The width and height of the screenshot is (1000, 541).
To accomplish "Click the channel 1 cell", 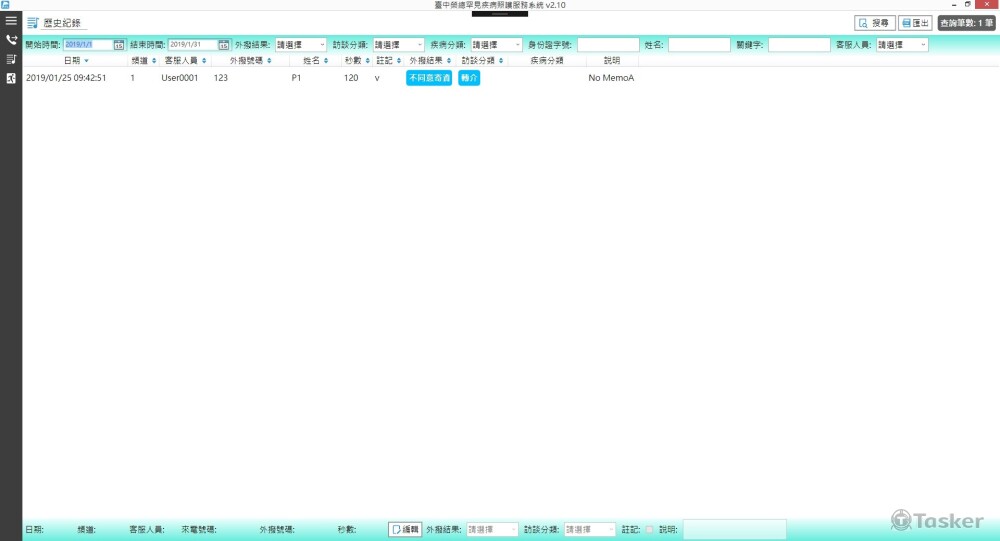I will pos(133,78).
